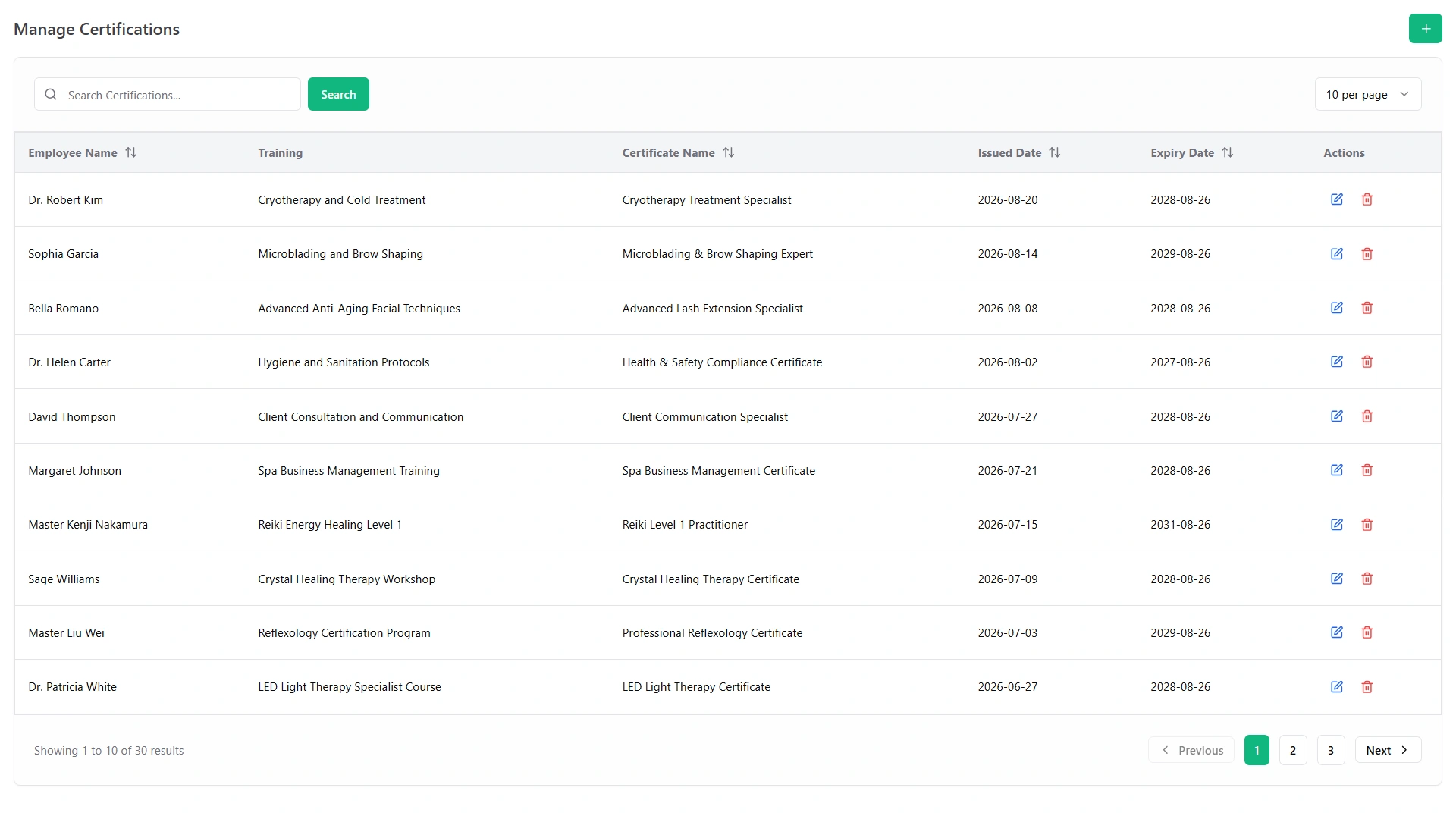Select 'LED Light Therapy Specialist Course' cell
1456x819 pixels.
pos(350,687)
